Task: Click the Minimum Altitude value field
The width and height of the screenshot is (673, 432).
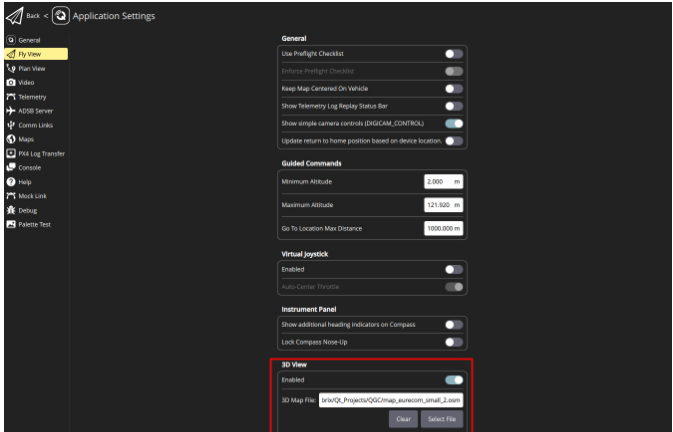Action: [x=443, y=183]
